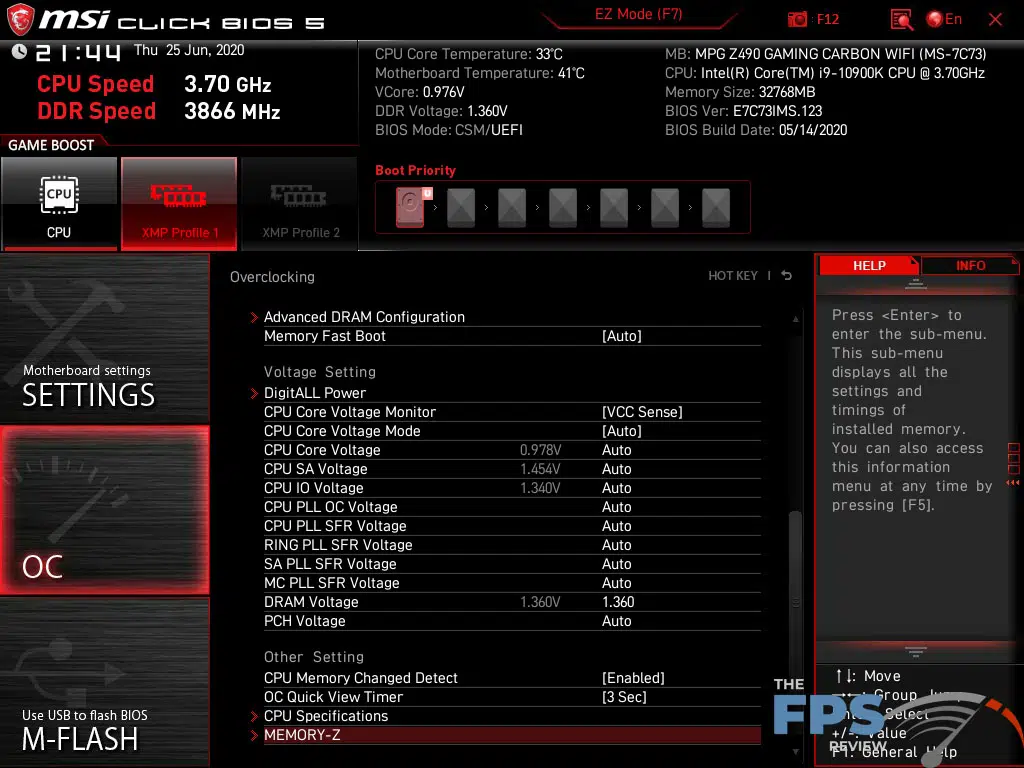Click the BIOS Ver E7C73IMS.123 text

point(743,111)
